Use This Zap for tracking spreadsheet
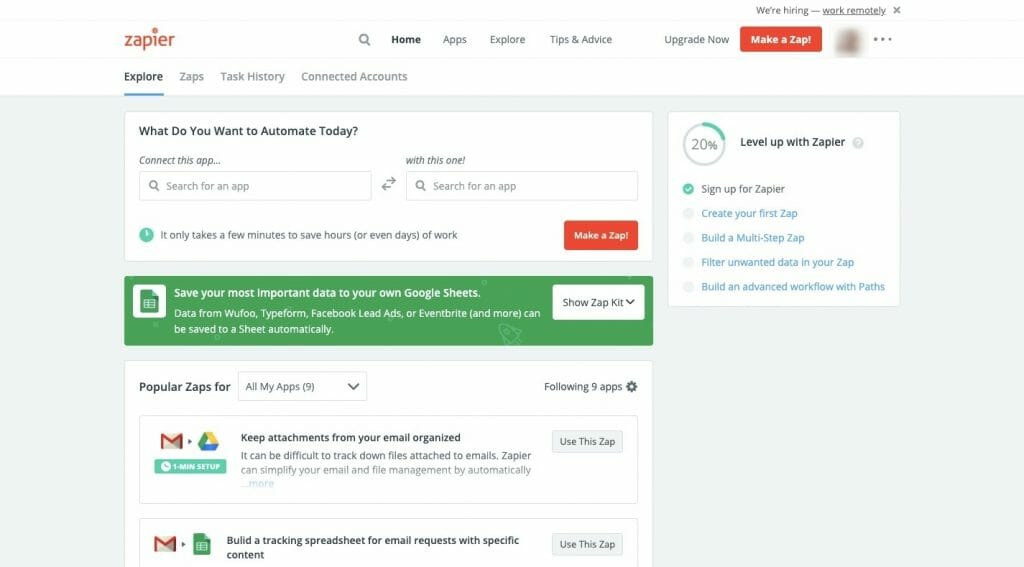This screenshot has height=567, width=1024. point(587,544)
